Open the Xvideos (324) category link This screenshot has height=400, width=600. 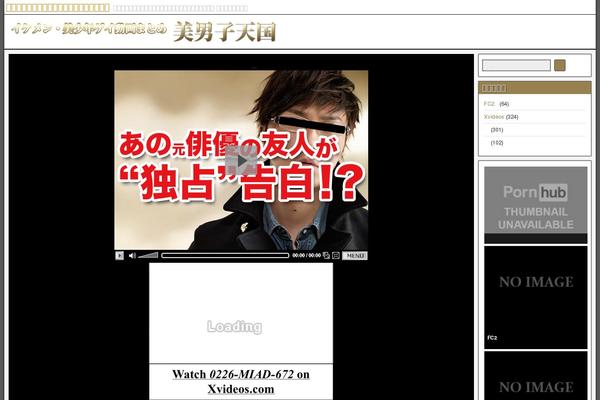point(501,117)
